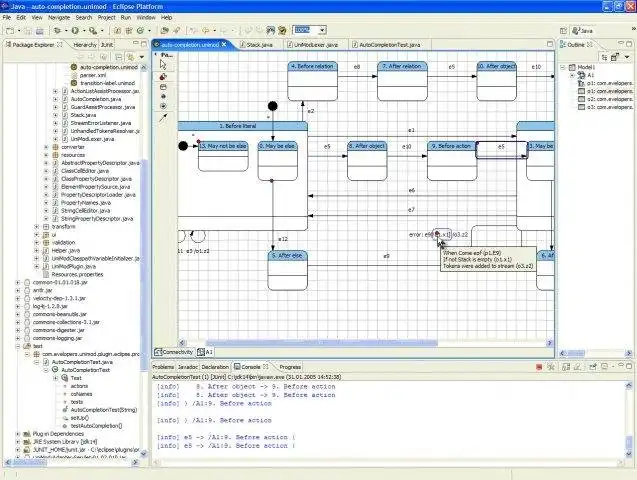This screenshot has height=480, width=637.
Task: Switch to the Problems tab
Action: pos(165,367)
